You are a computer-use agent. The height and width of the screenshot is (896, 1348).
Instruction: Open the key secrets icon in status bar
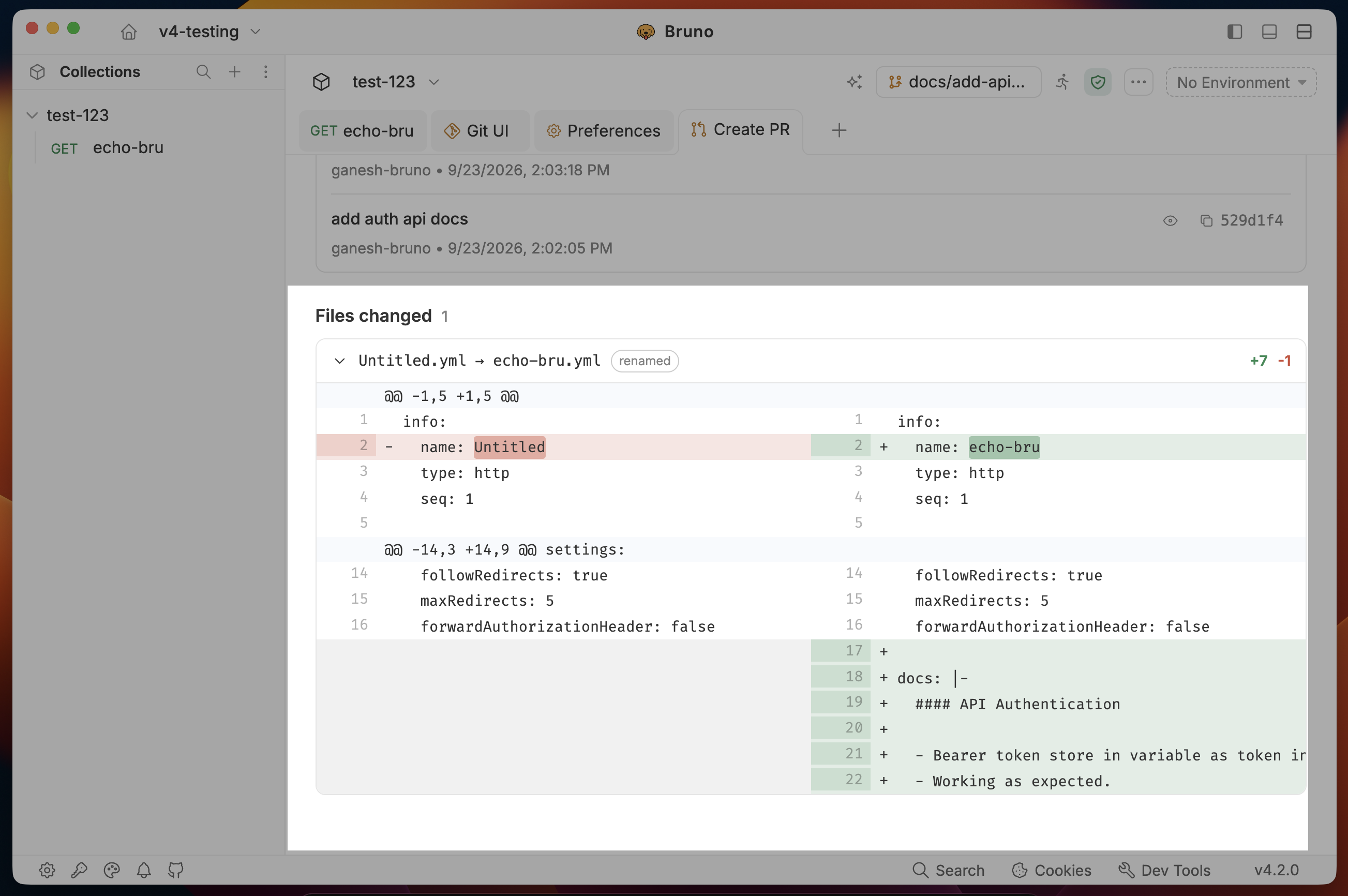point(79,870)
